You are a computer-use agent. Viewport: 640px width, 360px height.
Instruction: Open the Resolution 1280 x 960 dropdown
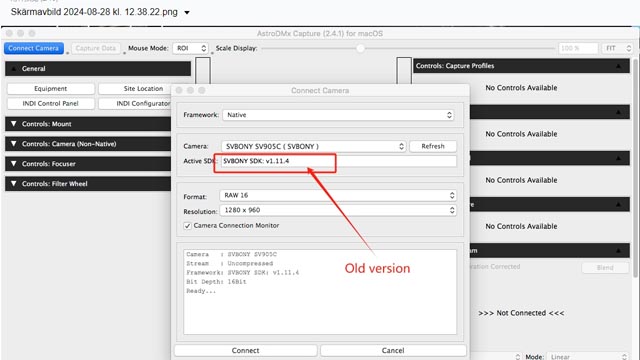click(338, 210)
